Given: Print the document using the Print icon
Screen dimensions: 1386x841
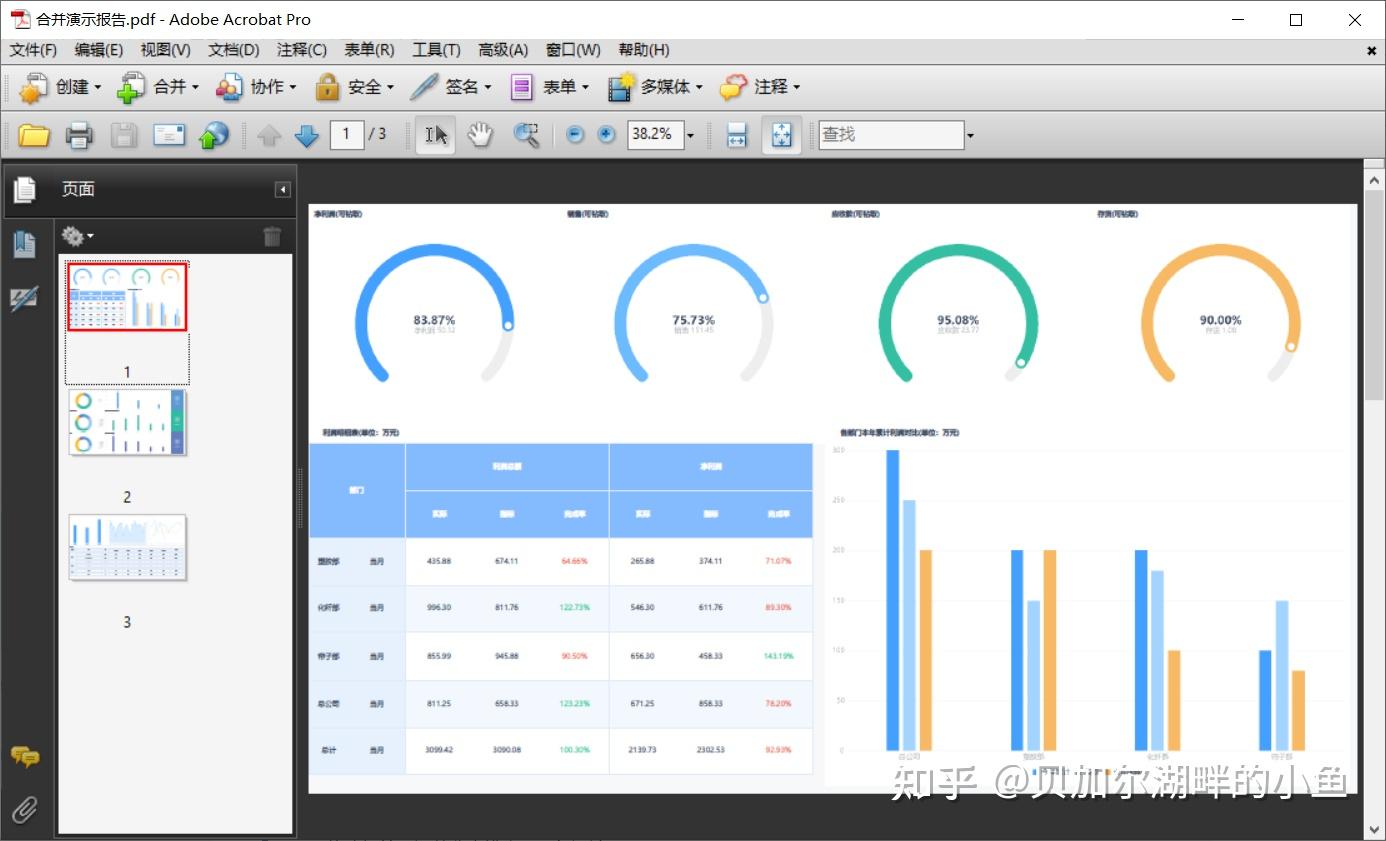Looking at the screenshot, I should tap(78, 134).
